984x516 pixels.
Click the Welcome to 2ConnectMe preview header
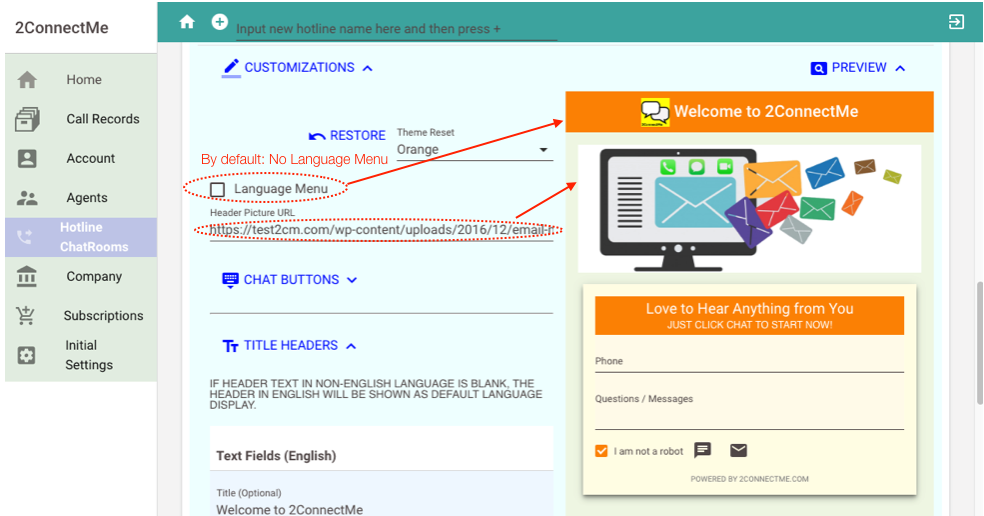click(x=749, y=112)
